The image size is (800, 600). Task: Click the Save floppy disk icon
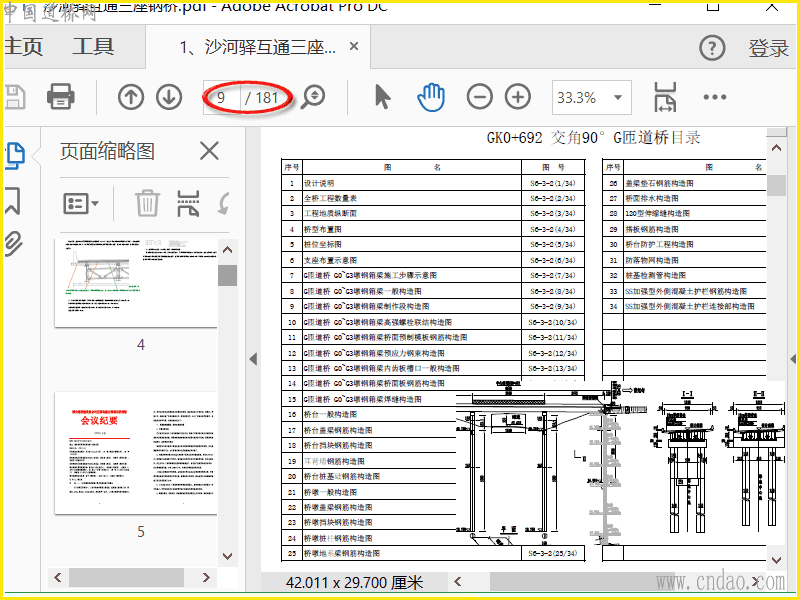coord(14,97)
